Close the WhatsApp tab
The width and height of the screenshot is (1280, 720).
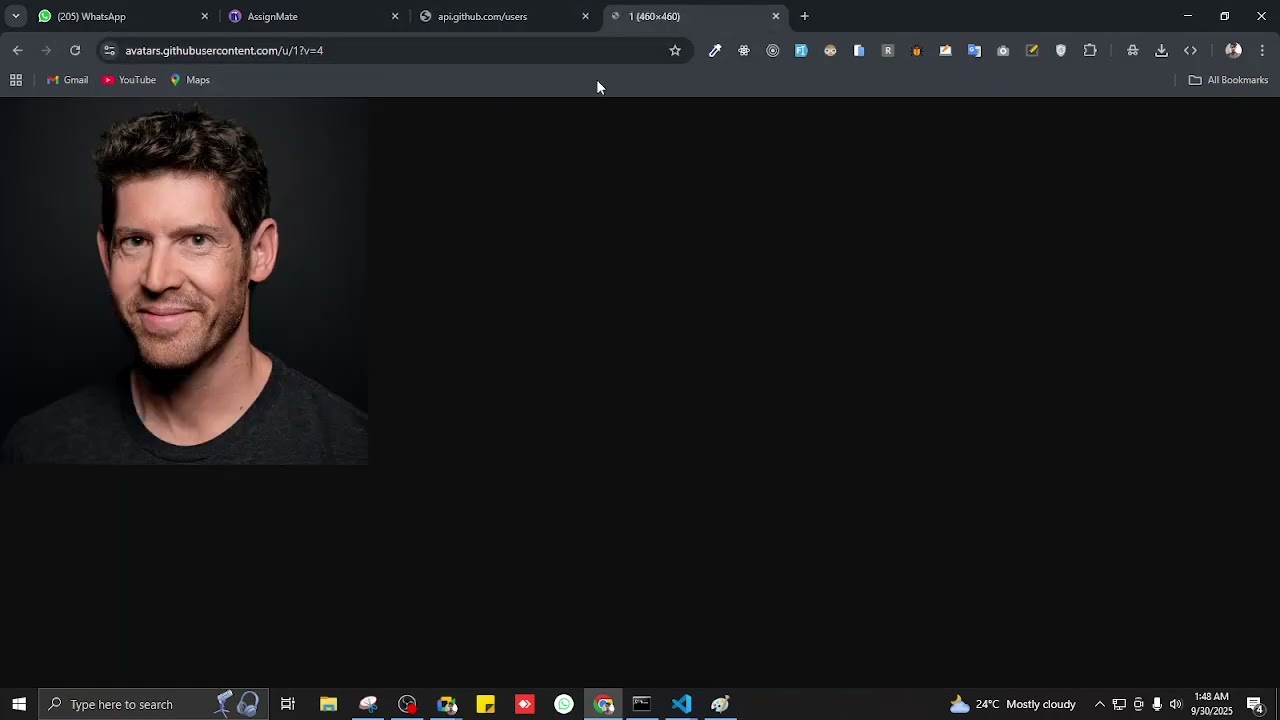coord(205,16)
